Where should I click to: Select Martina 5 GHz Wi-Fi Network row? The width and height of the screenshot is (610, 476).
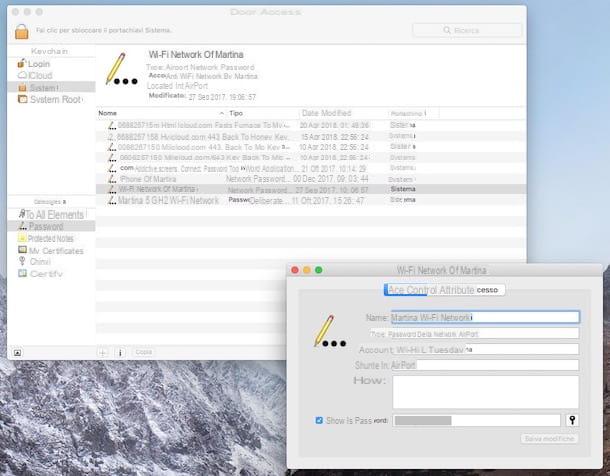coord(311,200)
